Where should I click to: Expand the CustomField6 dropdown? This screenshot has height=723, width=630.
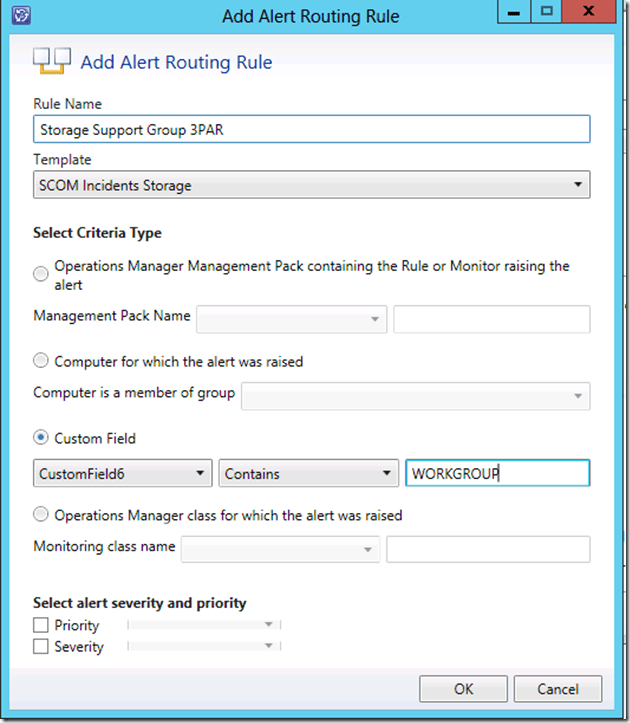click(123, 473)
